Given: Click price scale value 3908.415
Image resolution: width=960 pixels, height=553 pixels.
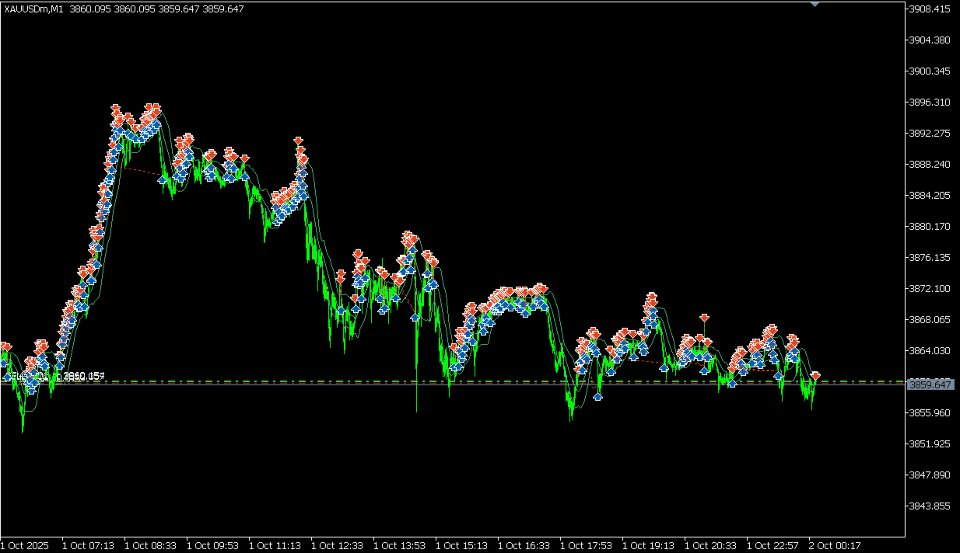Looking at the screenshot, I should pyautogui.click(x=931, y=9).
